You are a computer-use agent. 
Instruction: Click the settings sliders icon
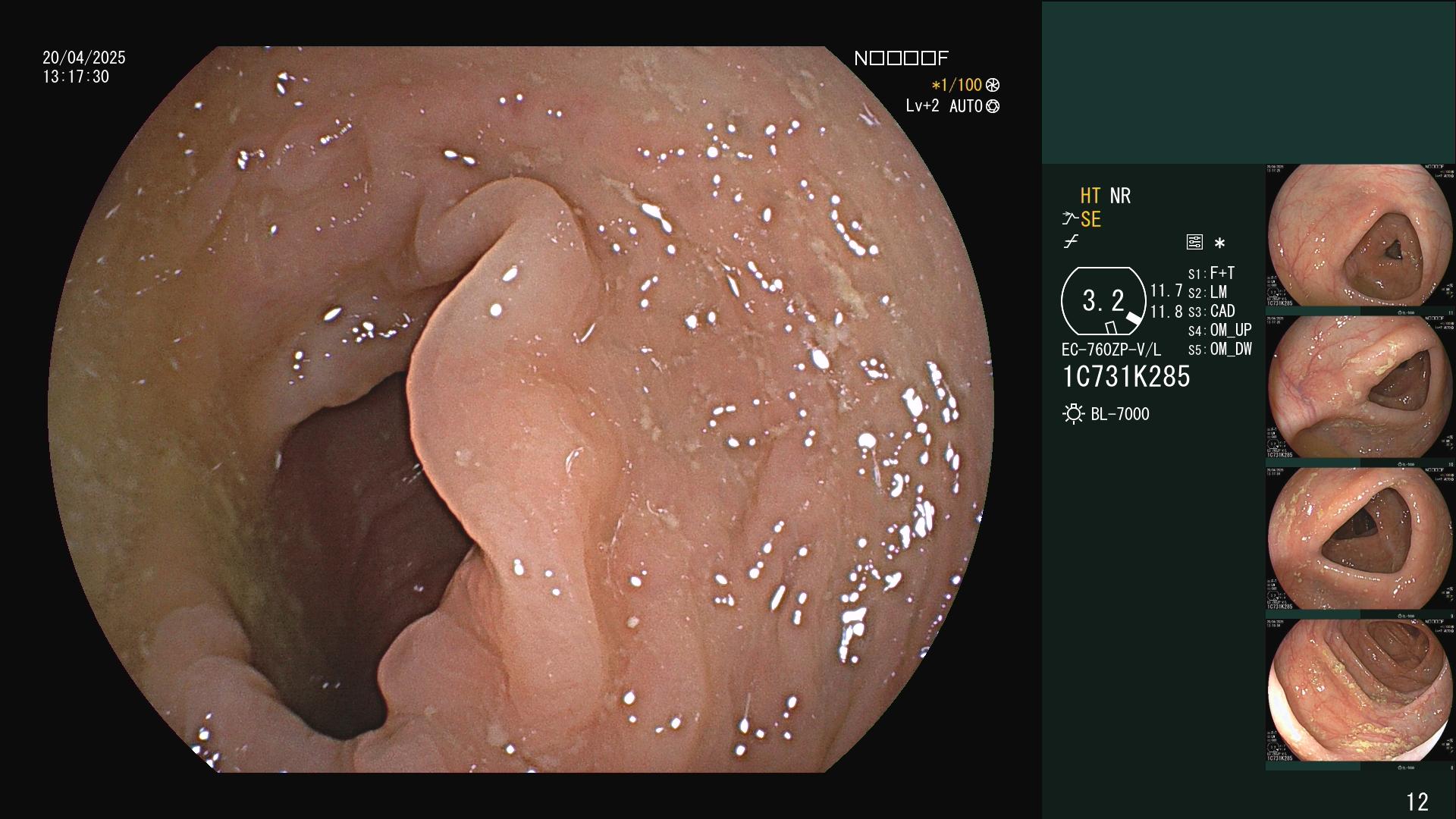point(1194,243)
